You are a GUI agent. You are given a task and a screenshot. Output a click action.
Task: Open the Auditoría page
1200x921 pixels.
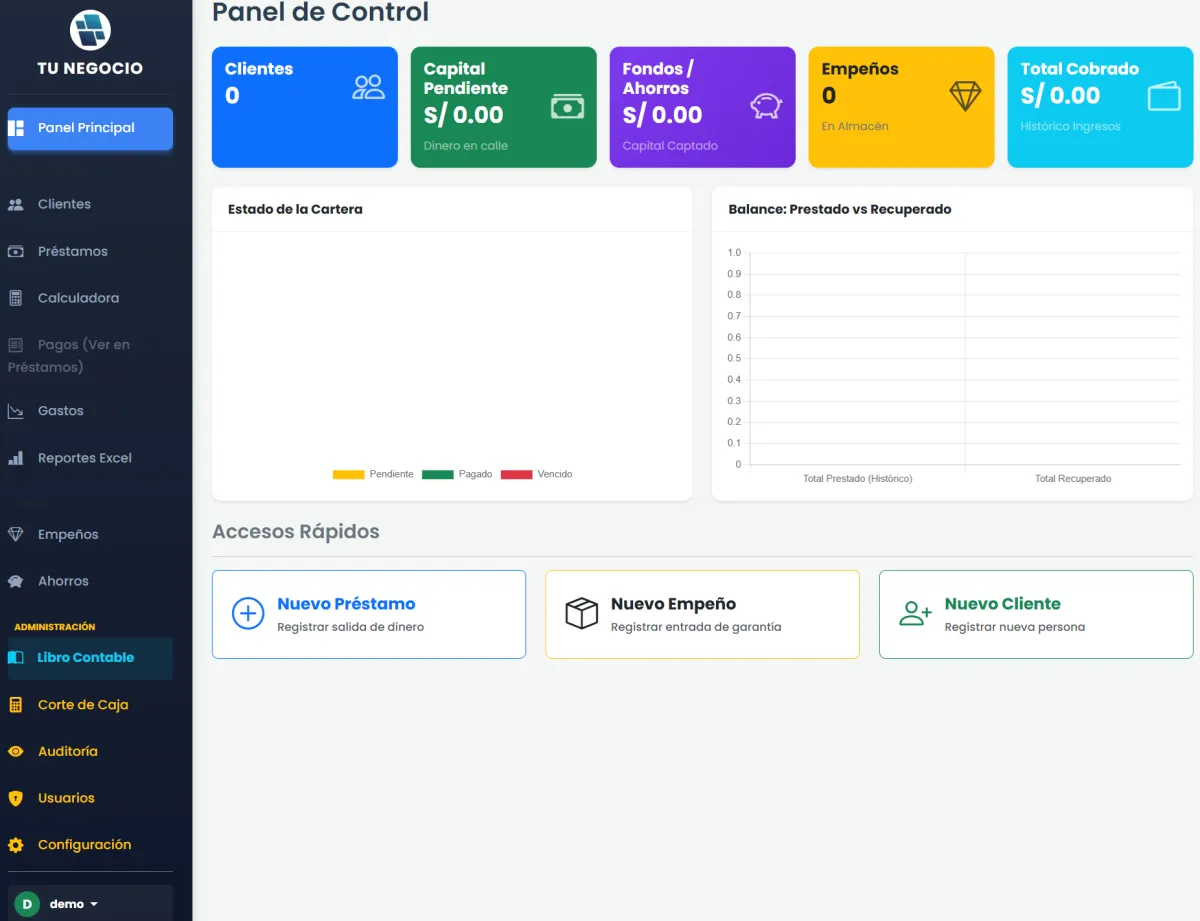pyautogui.click(x=90, y=751)
